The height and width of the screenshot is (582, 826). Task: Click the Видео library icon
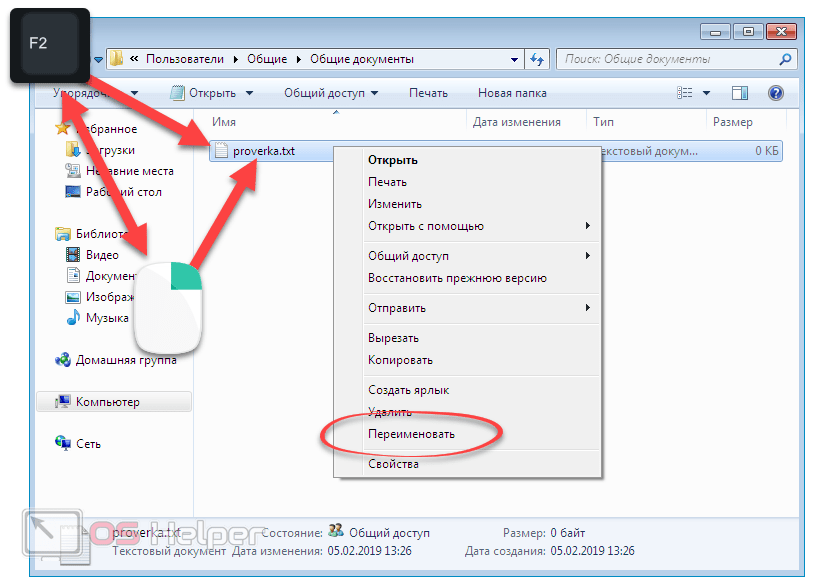(73, 255)
